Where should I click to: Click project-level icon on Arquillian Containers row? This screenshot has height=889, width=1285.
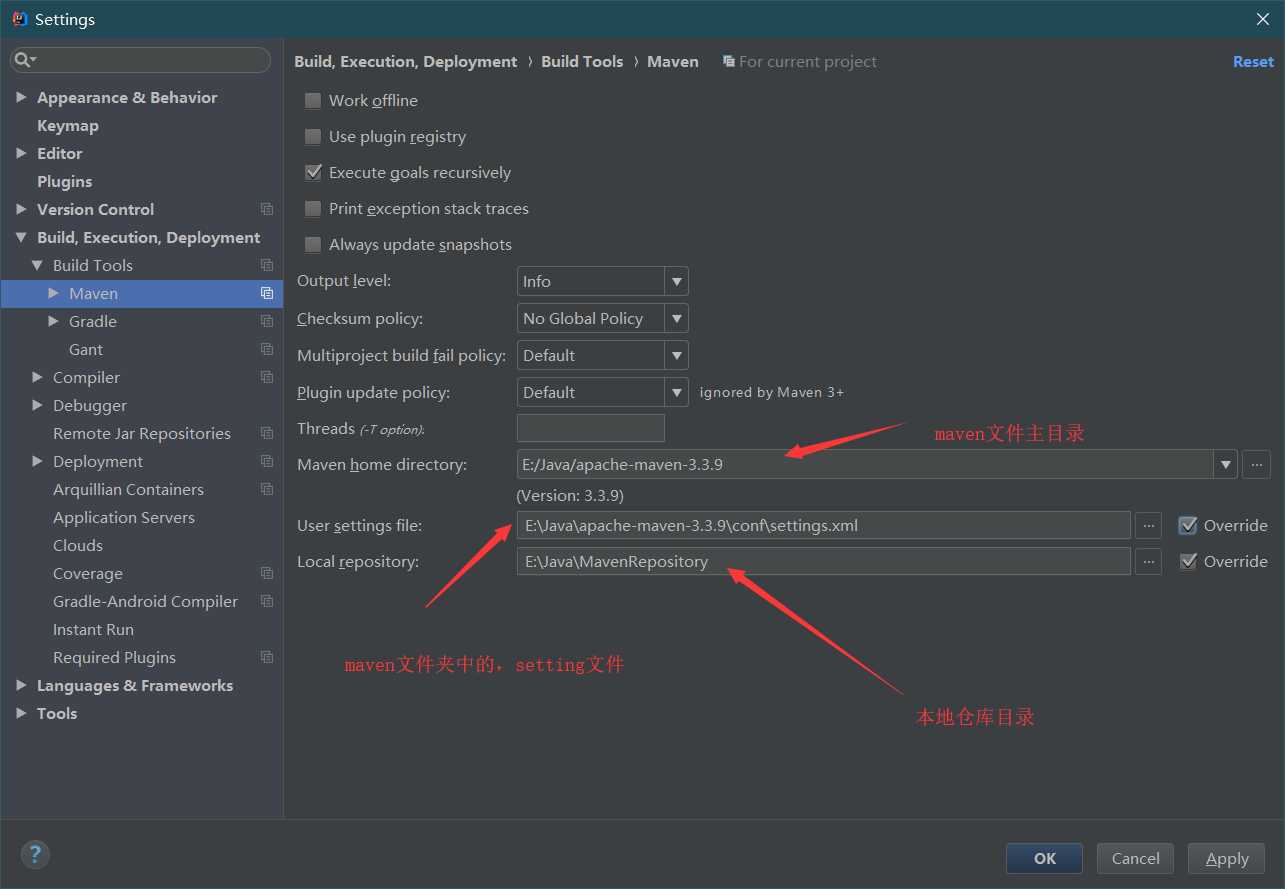(x=267, y=489)
